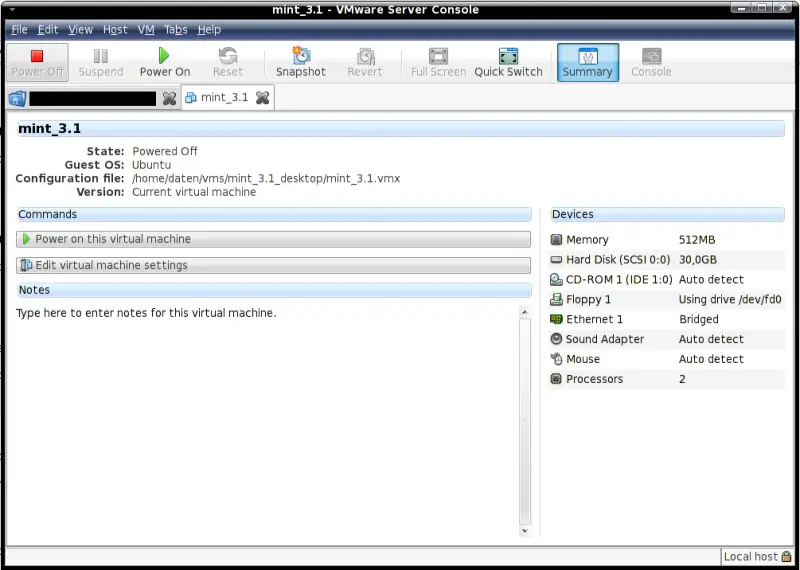Click Power on this virtual machine
This screenshot has height=570, width=800.
coord(273,239)
